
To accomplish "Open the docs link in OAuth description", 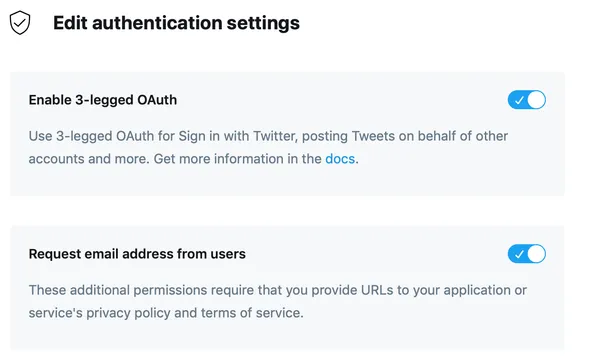I will click(x=340, y=158).
